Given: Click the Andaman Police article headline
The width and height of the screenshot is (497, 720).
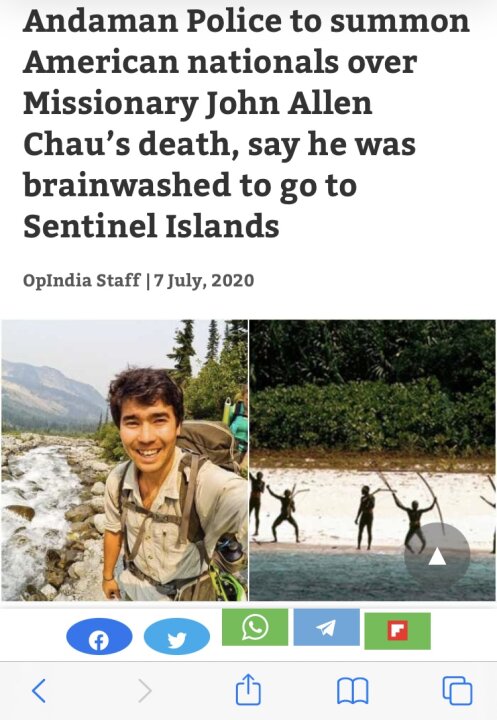Looking at the screenshot, I should (247, 124).
